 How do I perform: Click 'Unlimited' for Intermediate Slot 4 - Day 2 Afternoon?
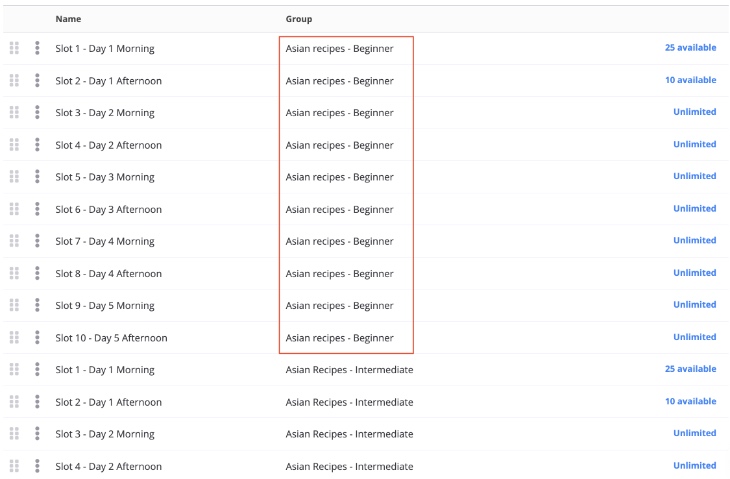click(695, 465)
